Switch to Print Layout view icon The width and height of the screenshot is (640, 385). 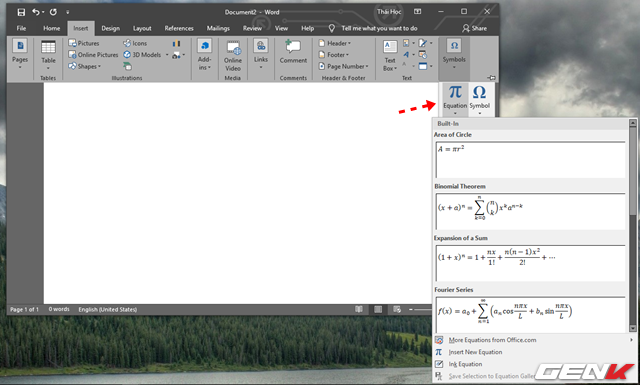point(378,309)
